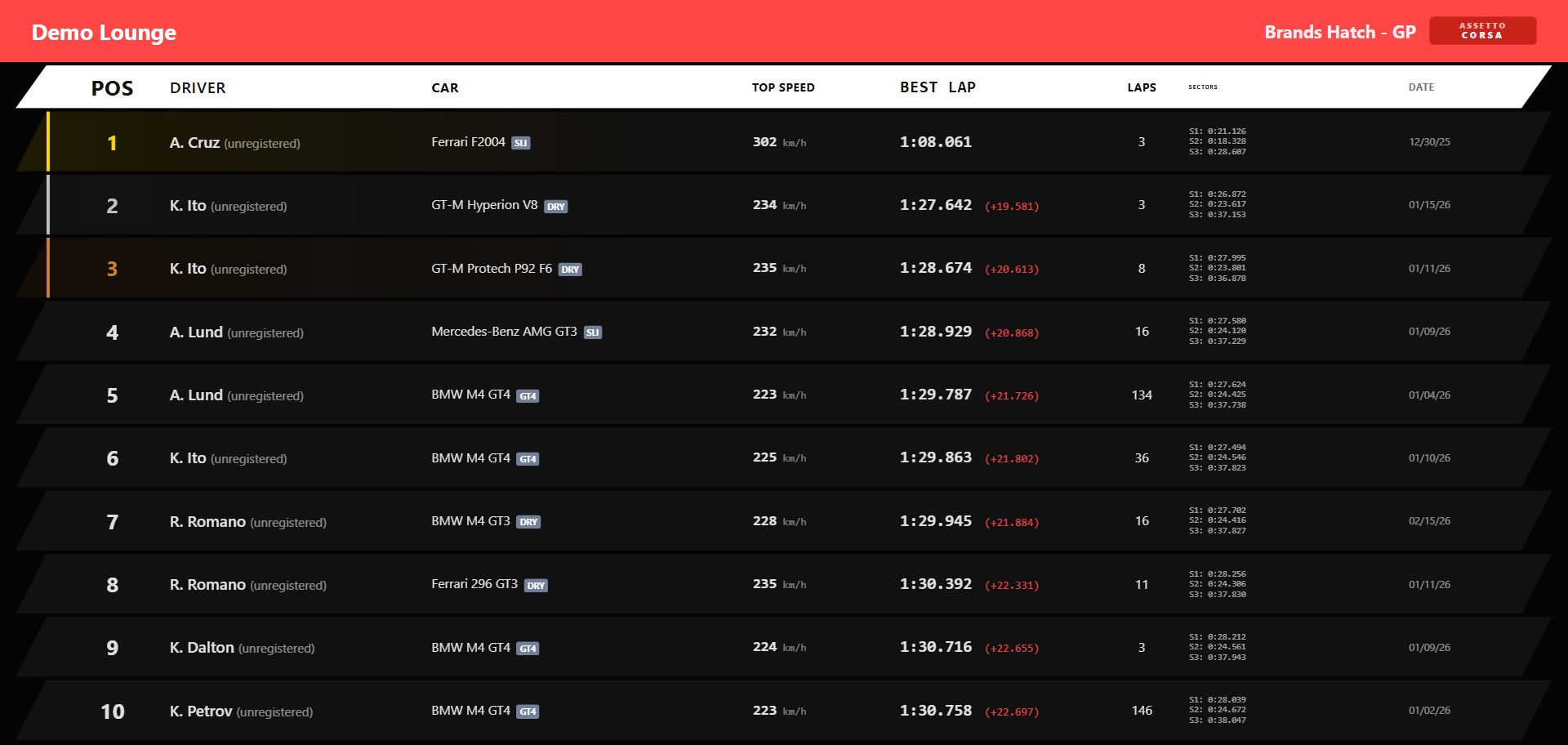Click driver K. Petrov in position 10
Image resolution: width=1568 pixels, height=745 pixels.
tap(201, 712)
